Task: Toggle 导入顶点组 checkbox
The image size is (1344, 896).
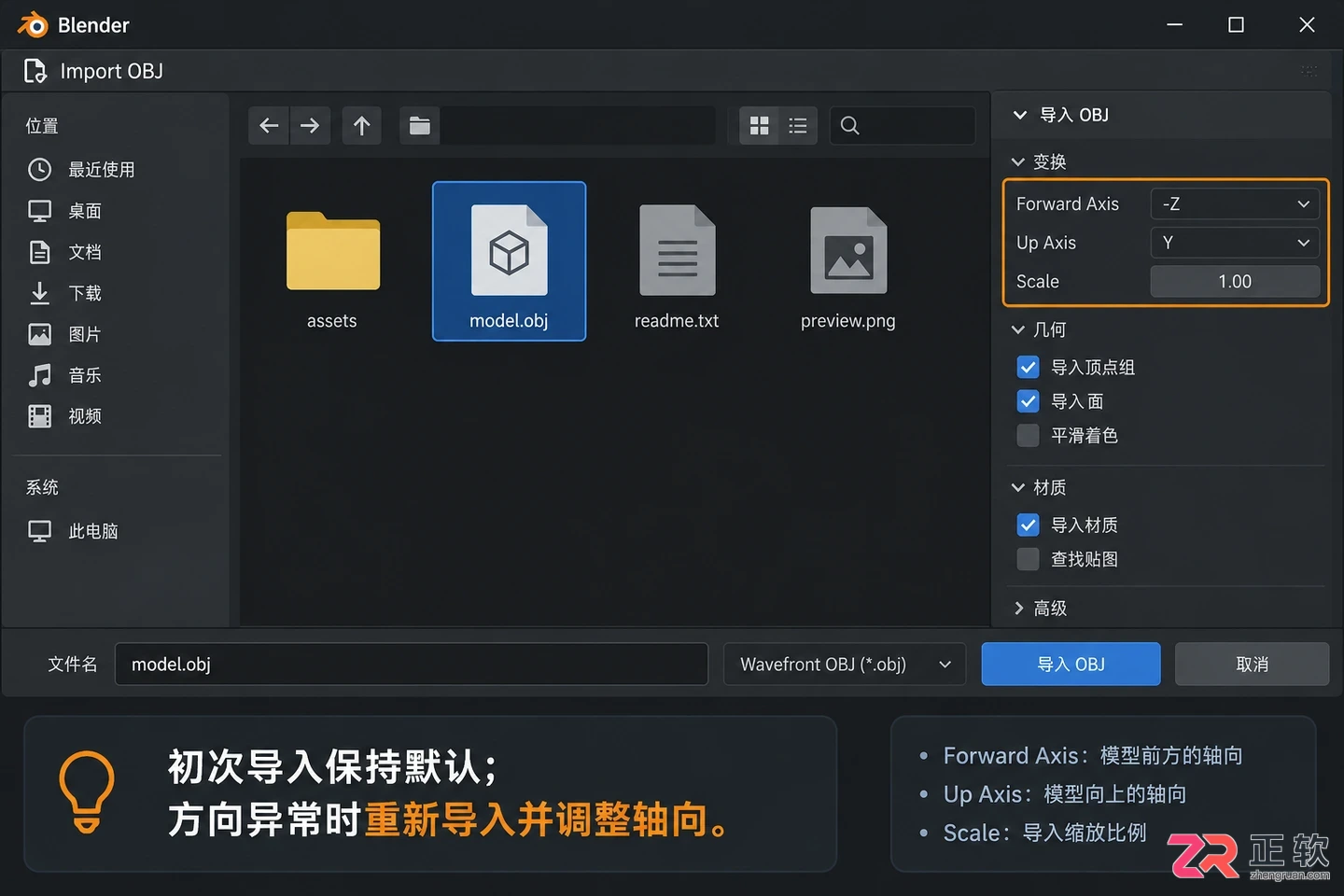Action: 1028,367
